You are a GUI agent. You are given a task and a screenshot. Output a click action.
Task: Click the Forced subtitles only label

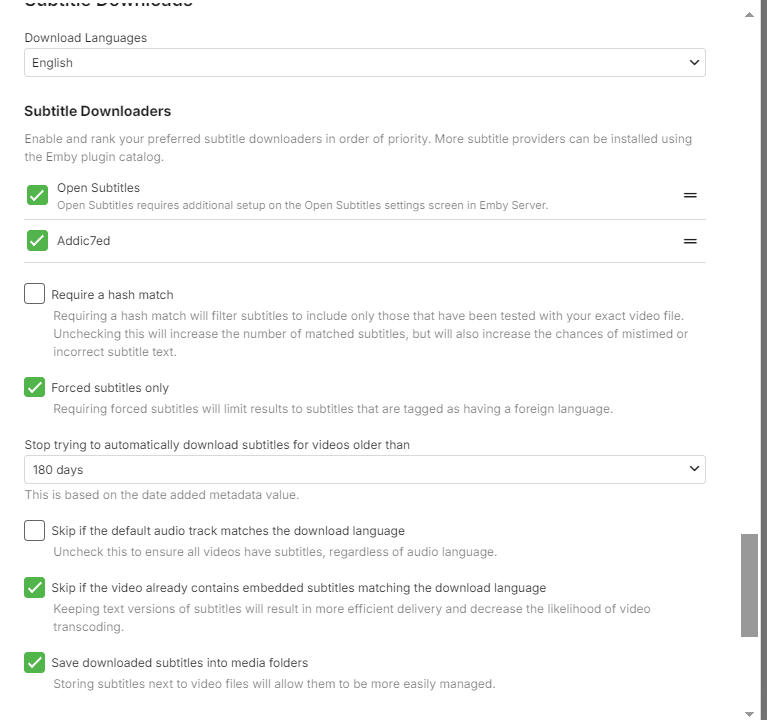pos(110,388)
